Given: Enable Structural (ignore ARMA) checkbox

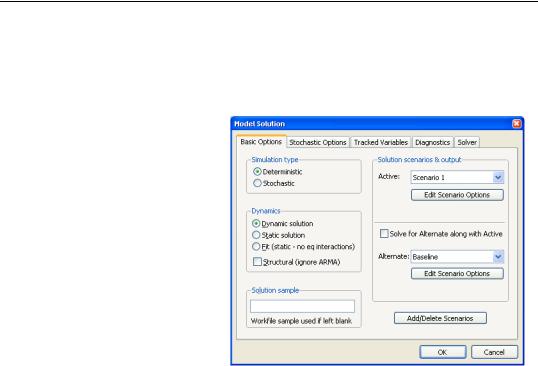Looking at the screenshot, I should pyautogui.click(x=296, y=262).
